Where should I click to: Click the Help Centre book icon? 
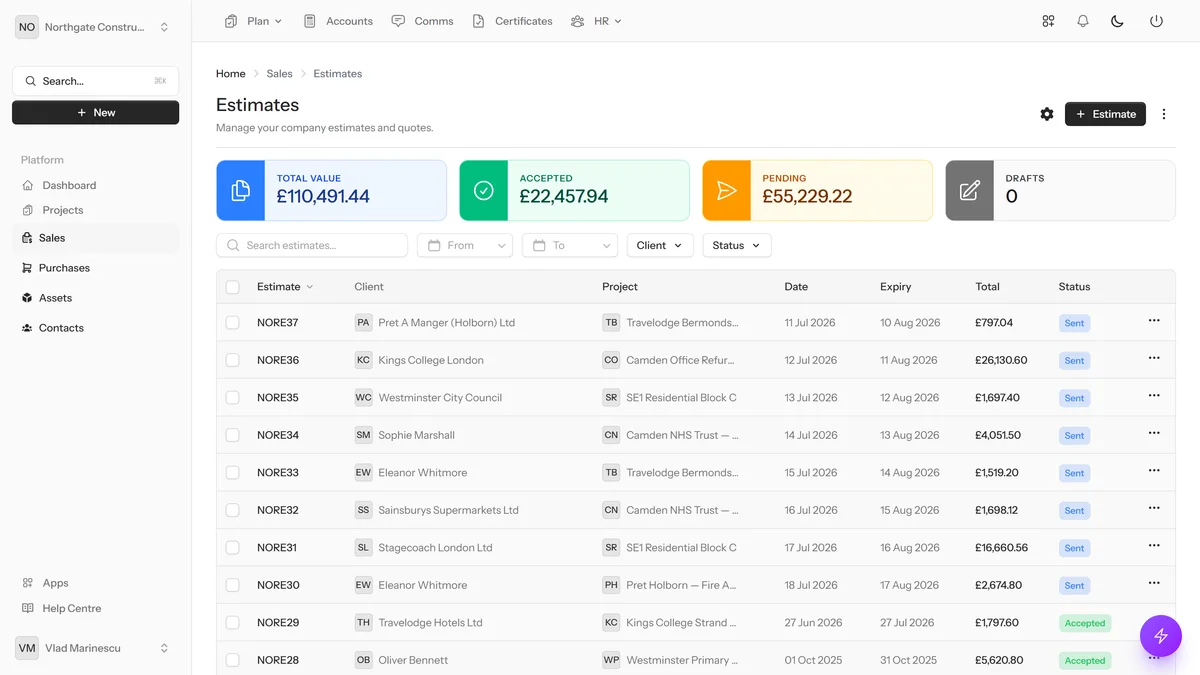point(28,608)
